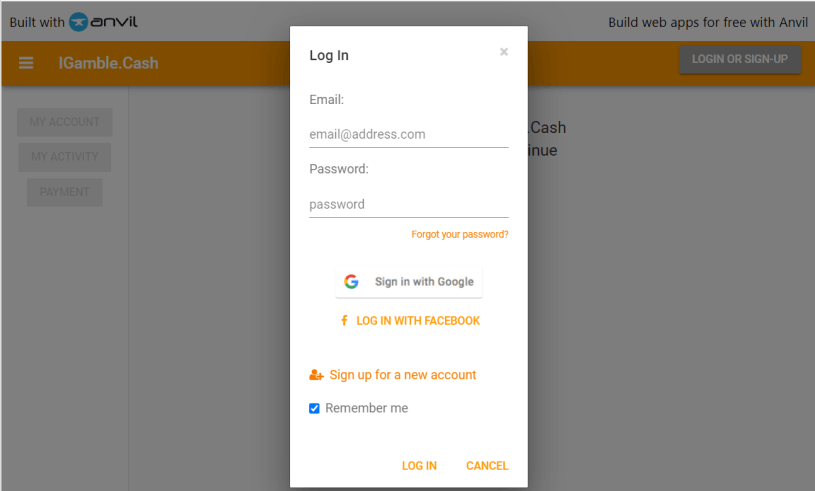Screen dimensions: 815x491
Task: Click LOGIN OR SIGN-UP header button
Action: tap(740, 59)
